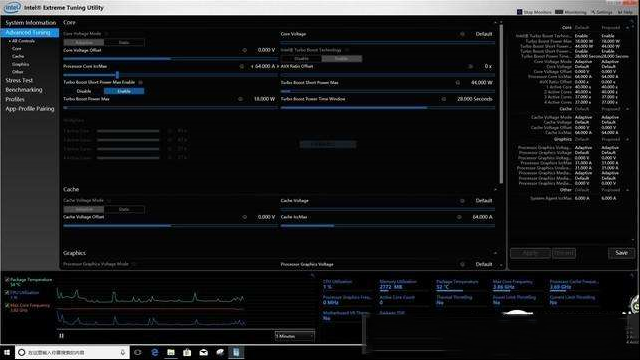Open the Monitoring toolbar item
The image size is (640, 360).
(x=571, y=12)
